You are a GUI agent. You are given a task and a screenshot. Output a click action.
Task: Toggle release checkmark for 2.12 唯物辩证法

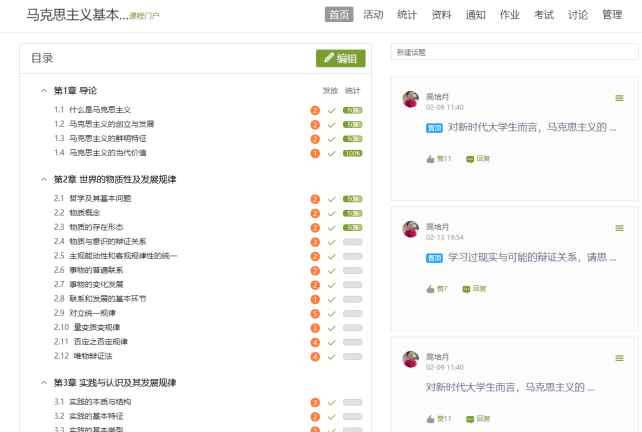(332, 357)
